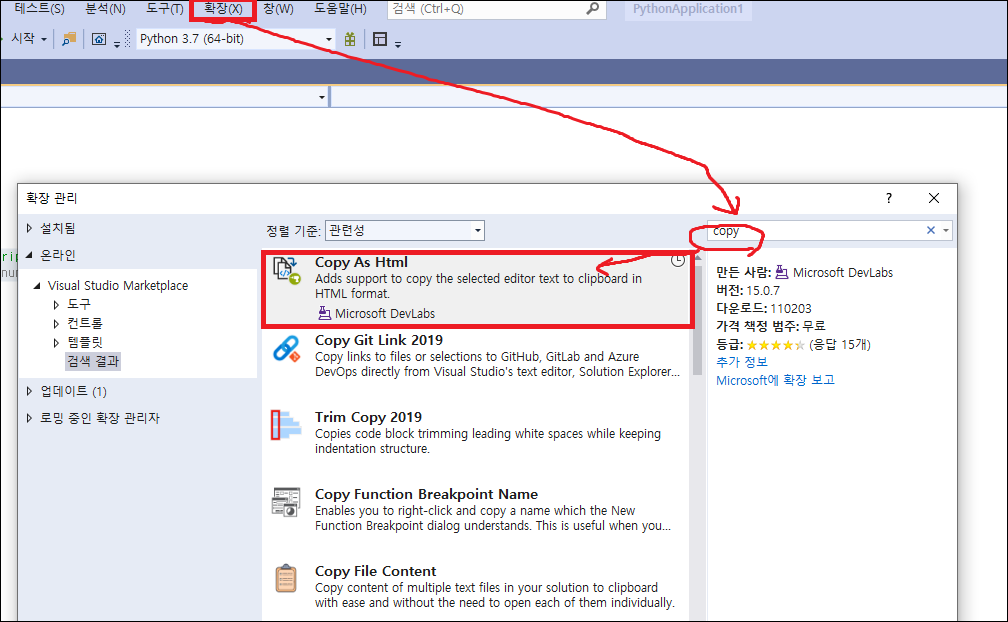Open the 도움말(H) menu
The width and height of the screenshot is (1008, 622).
point(340,9)
